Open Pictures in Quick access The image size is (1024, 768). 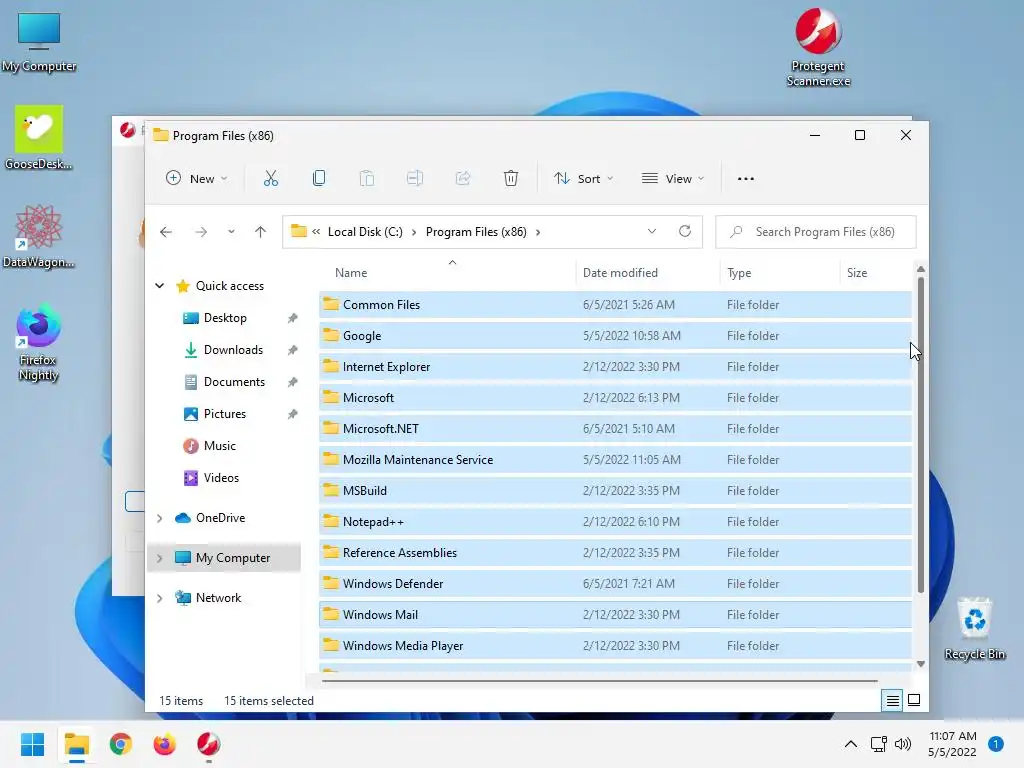[x=225, y=414]
